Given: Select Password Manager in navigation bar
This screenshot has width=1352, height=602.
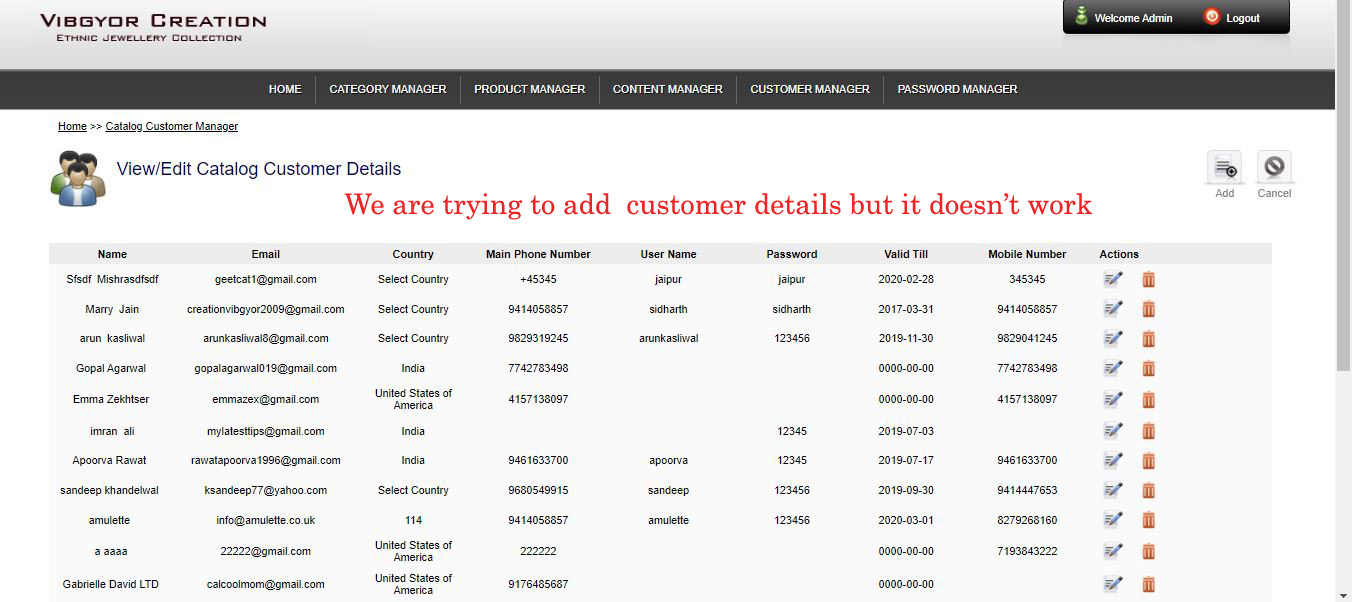Looking at the screenshot, I should [x=957, y=89].
